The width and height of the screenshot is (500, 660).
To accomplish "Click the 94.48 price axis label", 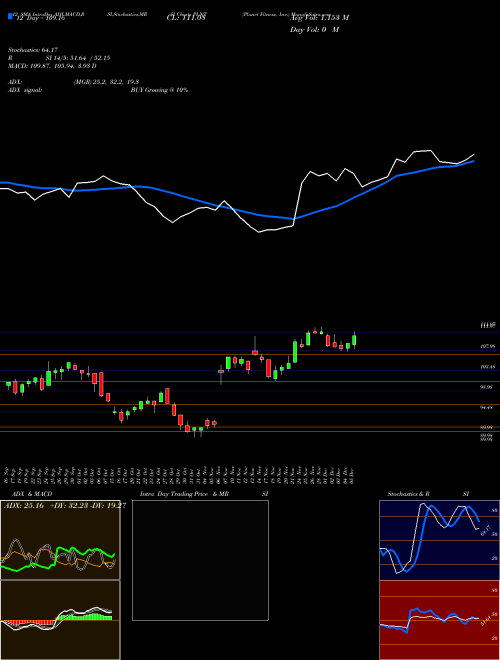I will click(487, 407).
